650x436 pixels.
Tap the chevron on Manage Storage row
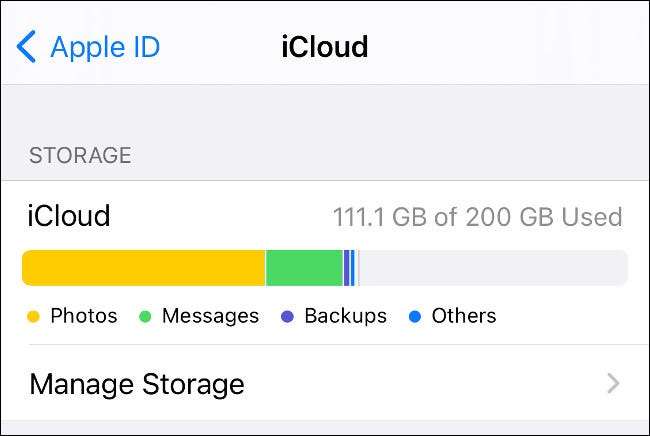pyautogui.click(x=613, y=383)
